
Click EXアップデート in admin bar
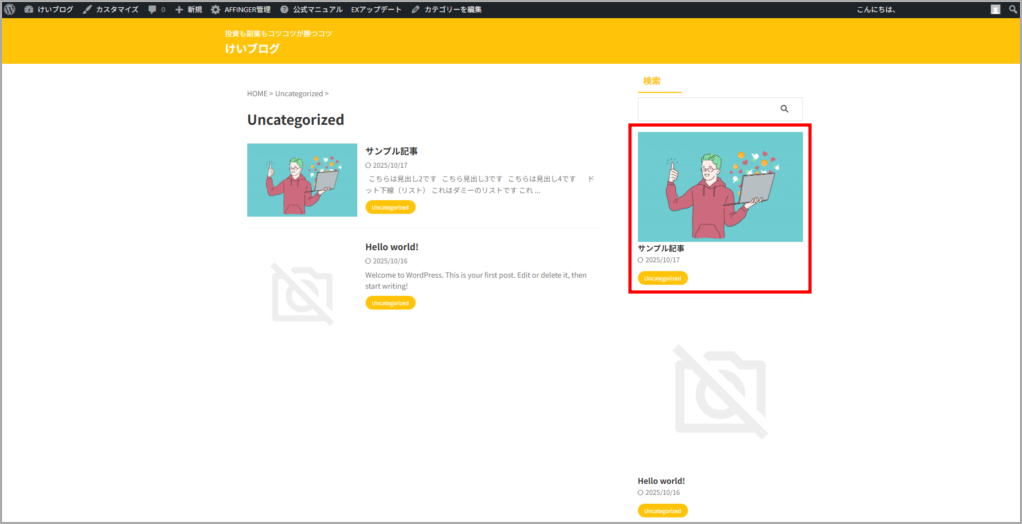376,9
